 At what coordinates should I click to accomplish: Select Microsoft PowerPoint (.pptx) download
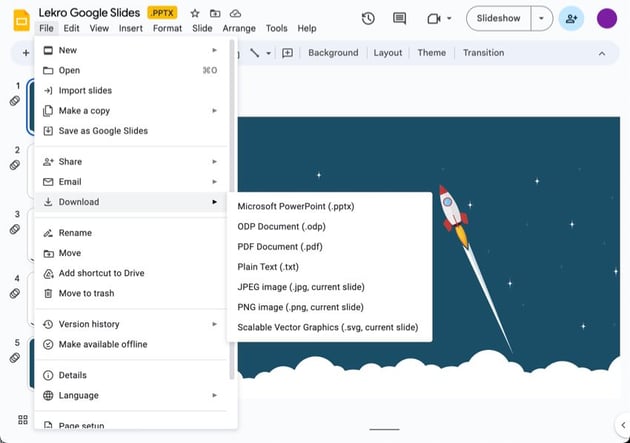pyautogui.click(x=295, y=206)
